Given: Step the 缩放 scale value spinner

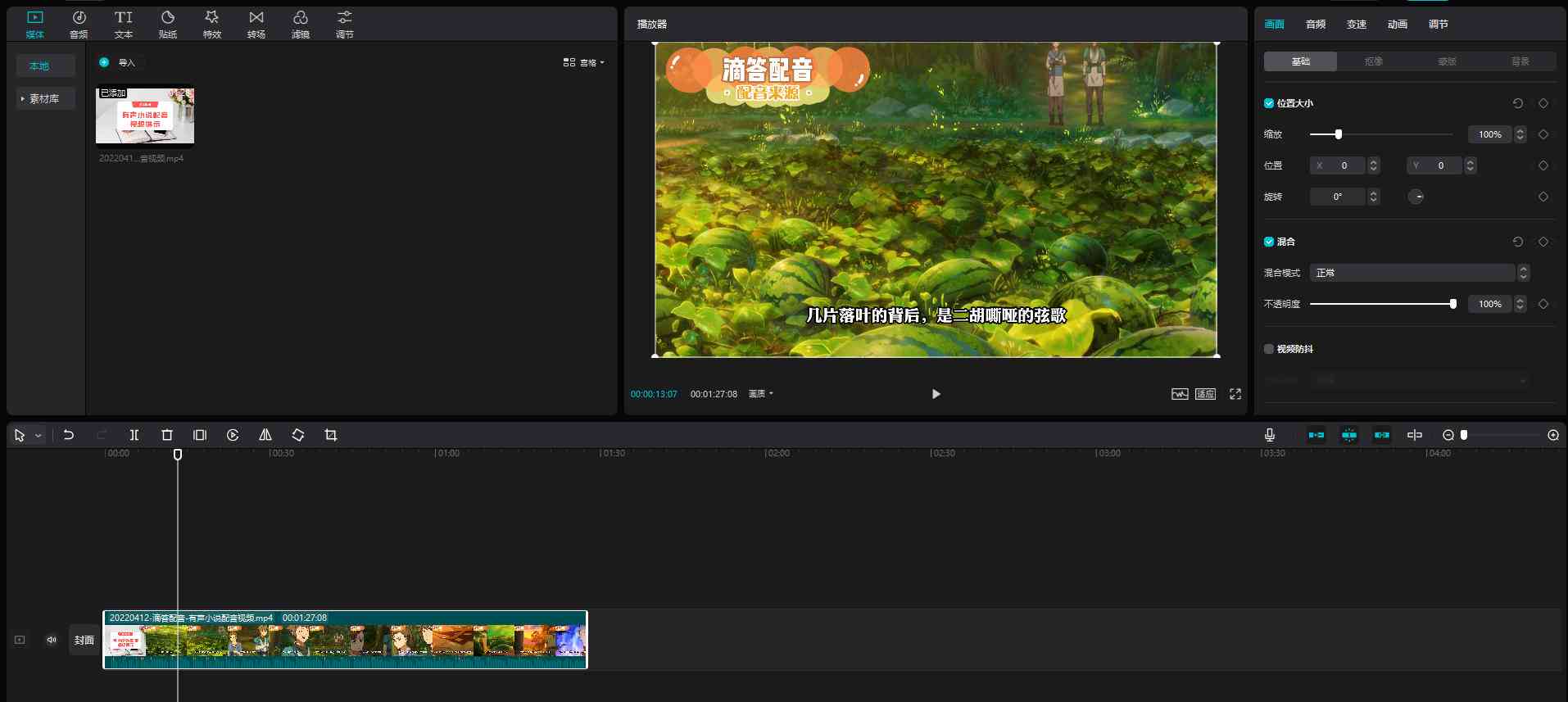Looking at the screenshot, I should [x=1520, y=134].
